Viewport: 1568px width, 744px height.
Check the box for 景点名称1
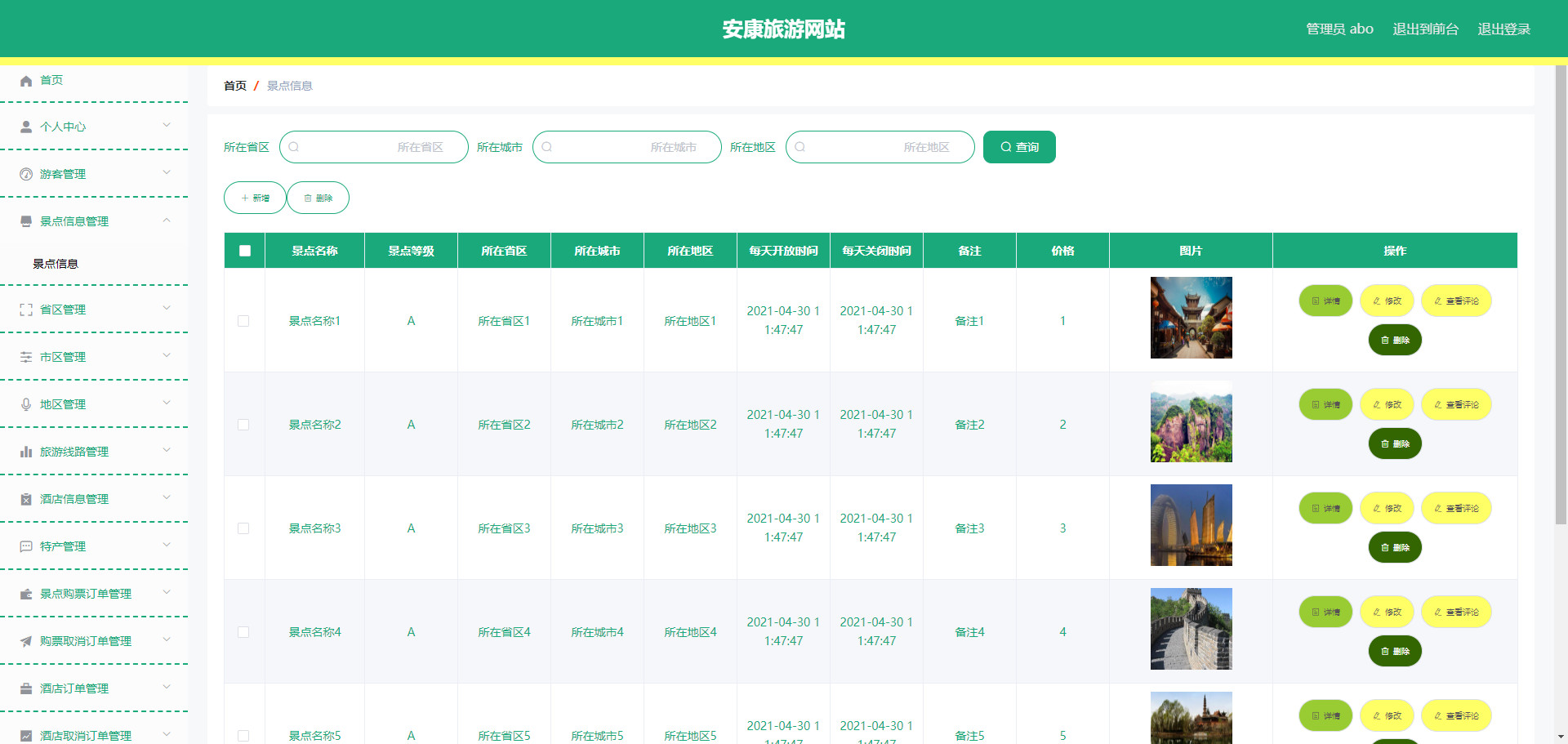click(x=243, y=321)
